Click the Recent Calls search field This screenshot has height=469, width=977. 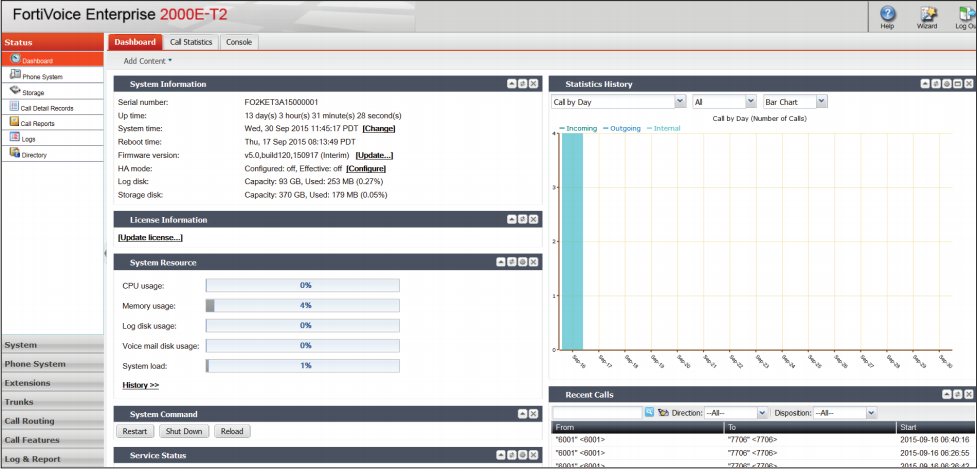point(597,412)
